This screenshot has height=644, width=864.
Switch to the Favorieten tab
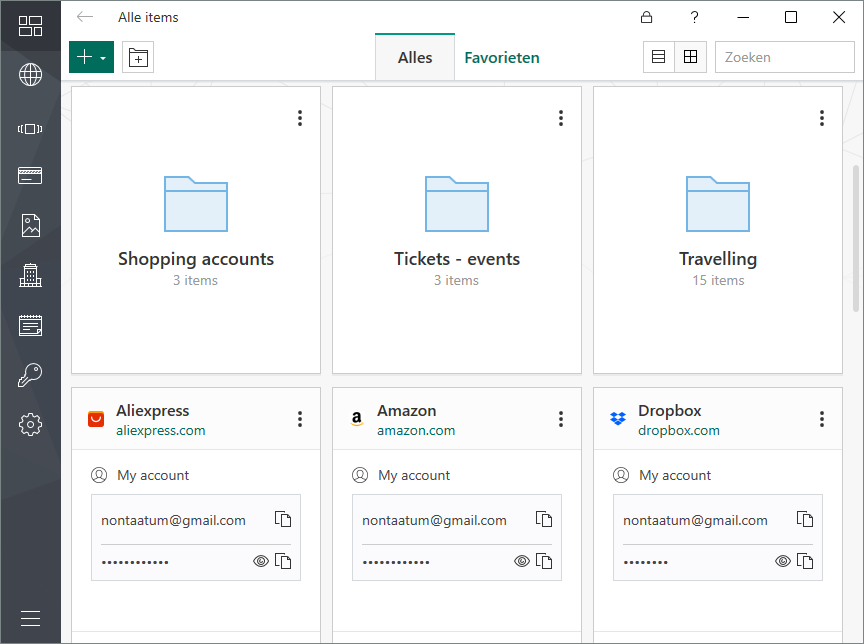501,58
